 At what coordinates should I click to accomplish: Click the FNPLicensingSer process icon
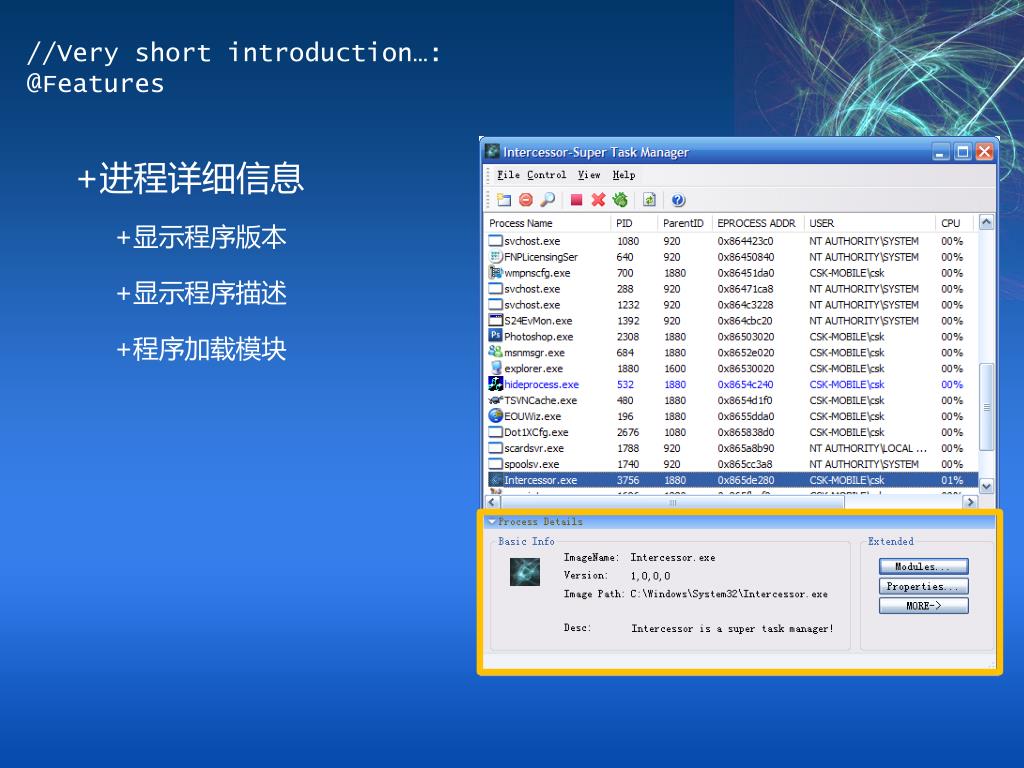pos(496,257)
